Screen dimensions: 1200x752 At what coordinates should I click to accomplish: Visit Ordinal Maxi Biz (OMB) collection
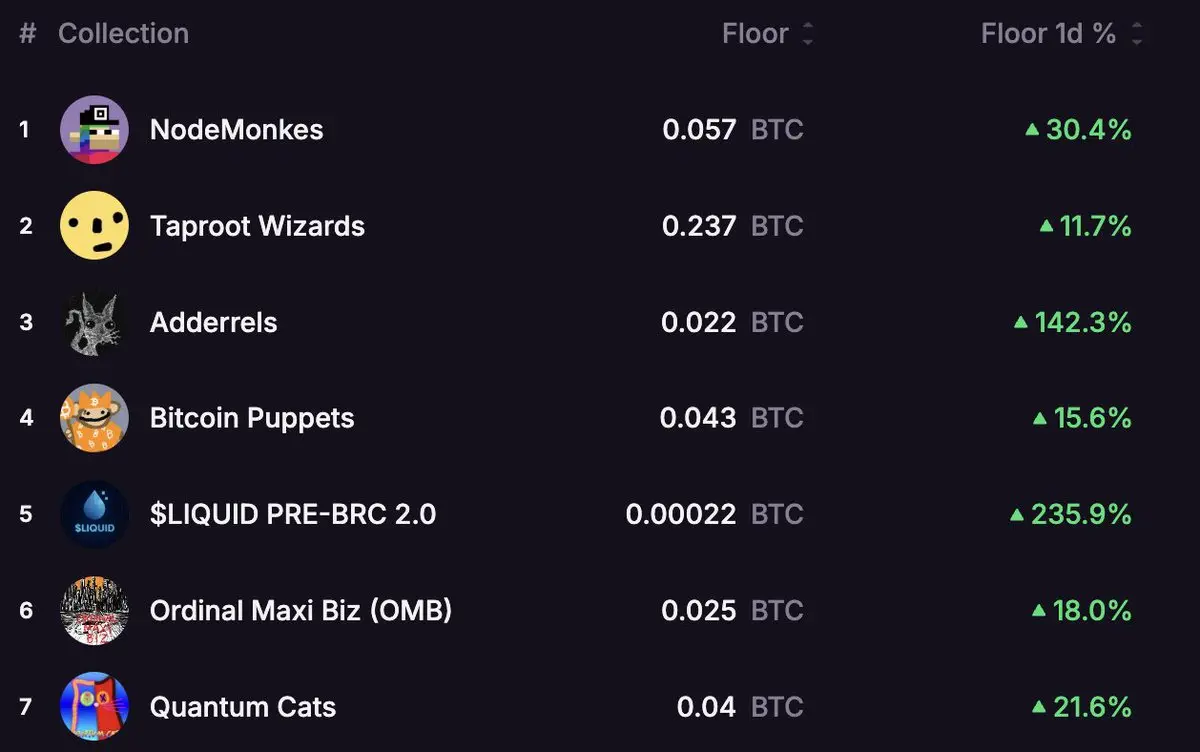[301, 610]
